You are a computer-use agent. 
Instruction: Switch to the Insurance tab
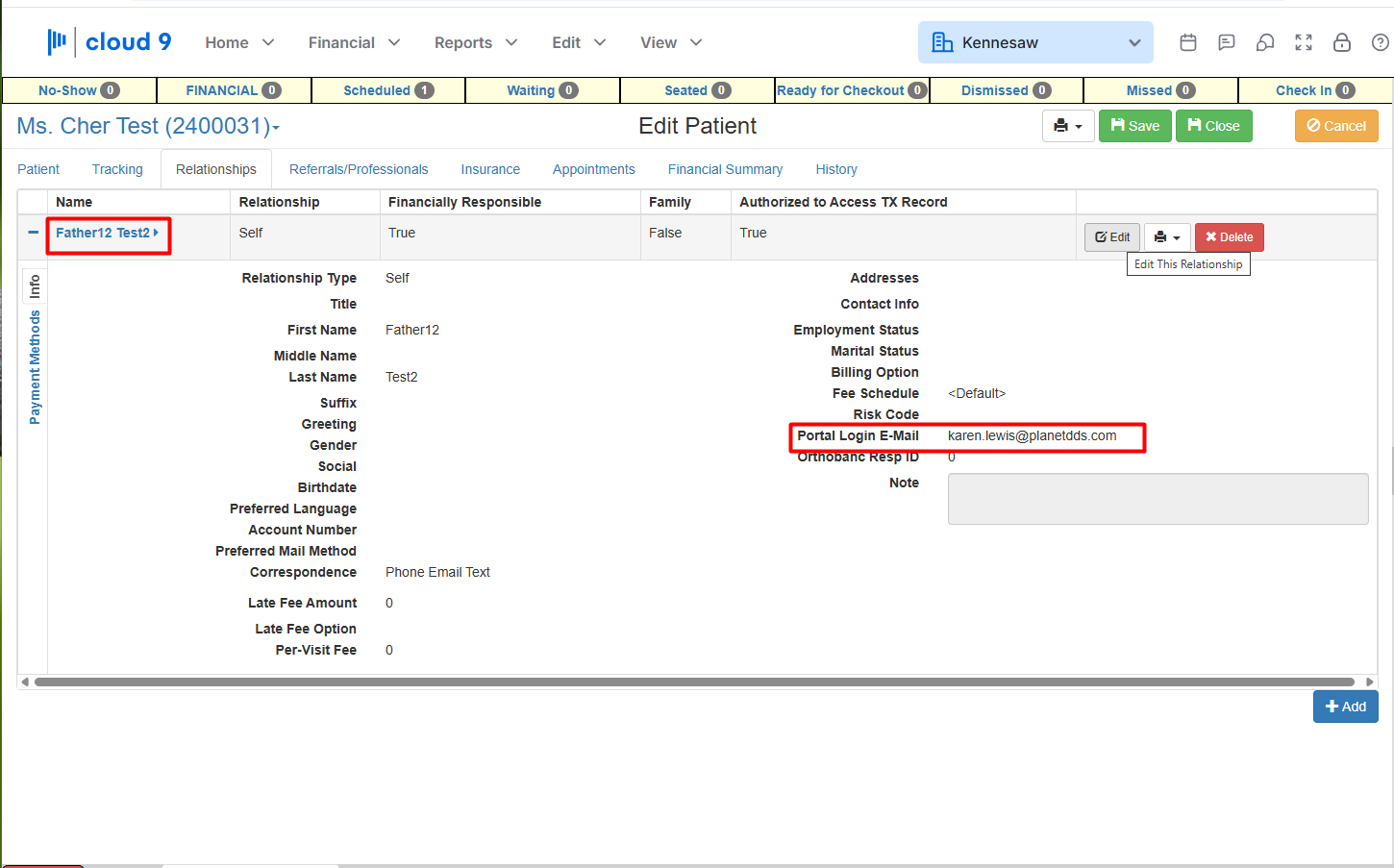(x=490, y=169)
